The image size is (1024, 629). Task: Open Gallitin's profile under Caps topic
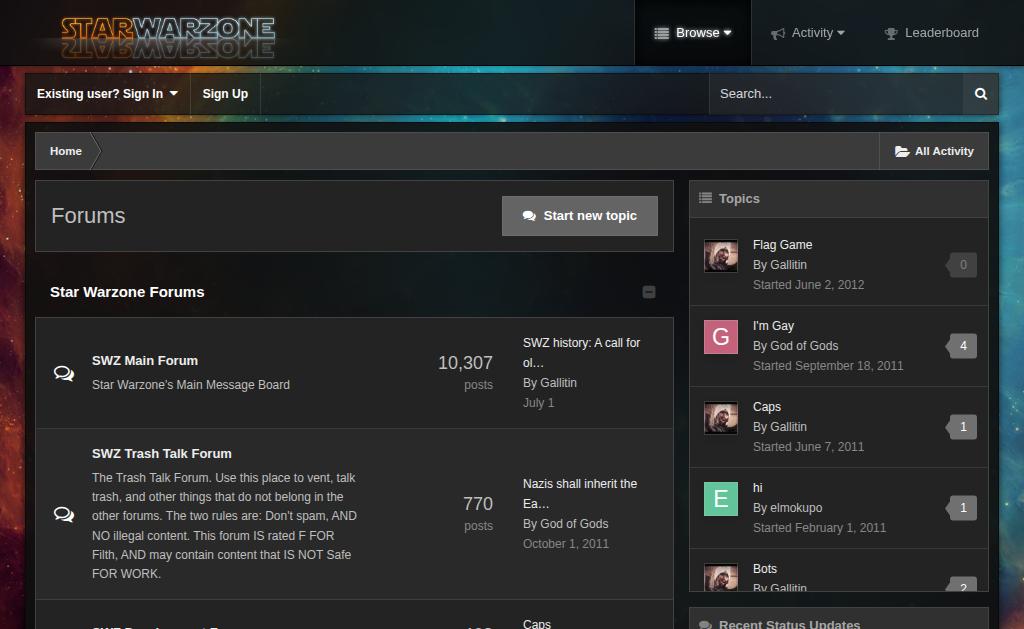(788, 427)
